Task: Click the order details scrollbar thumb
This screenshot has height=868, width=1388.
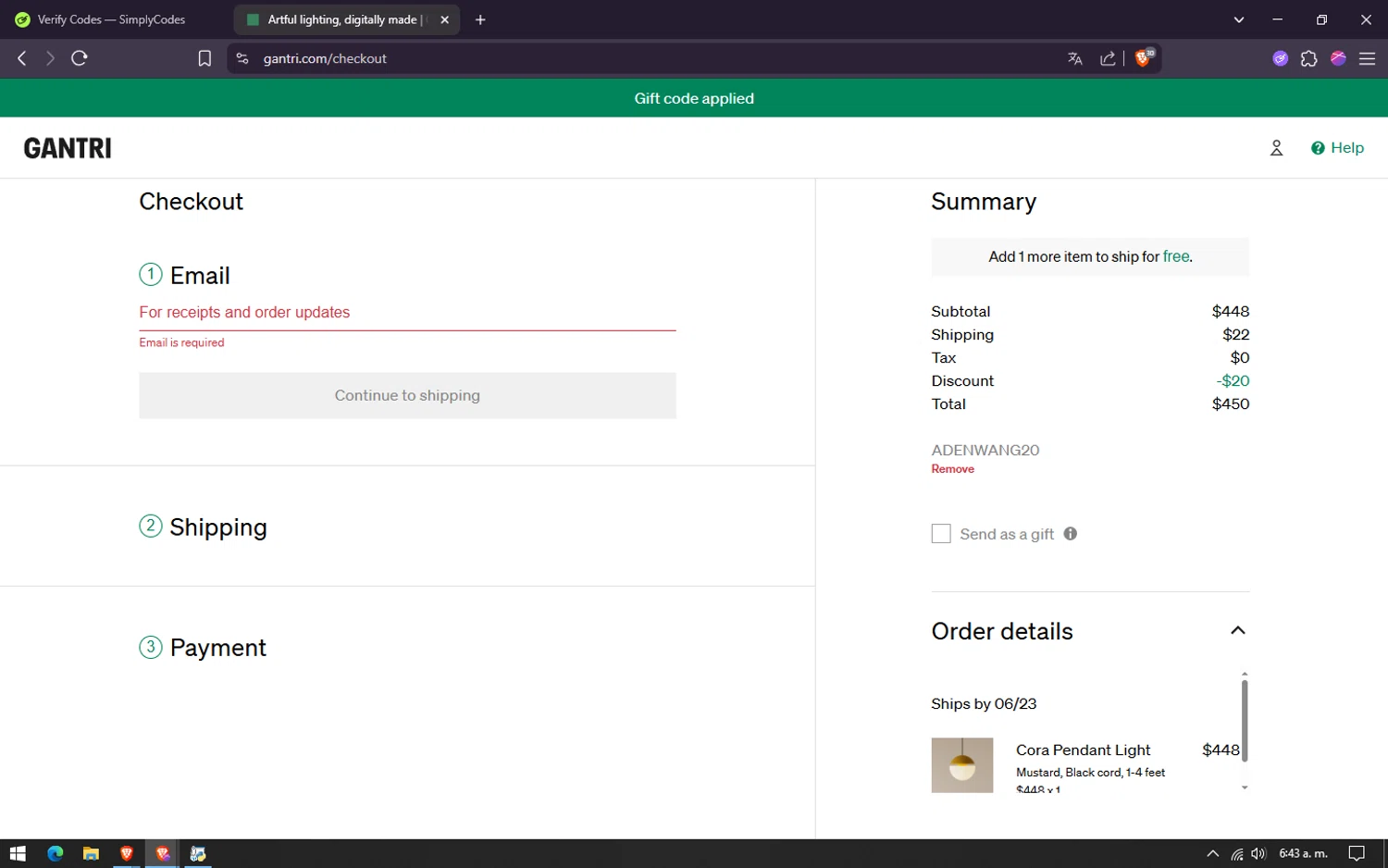Action: click(1245, 721)
